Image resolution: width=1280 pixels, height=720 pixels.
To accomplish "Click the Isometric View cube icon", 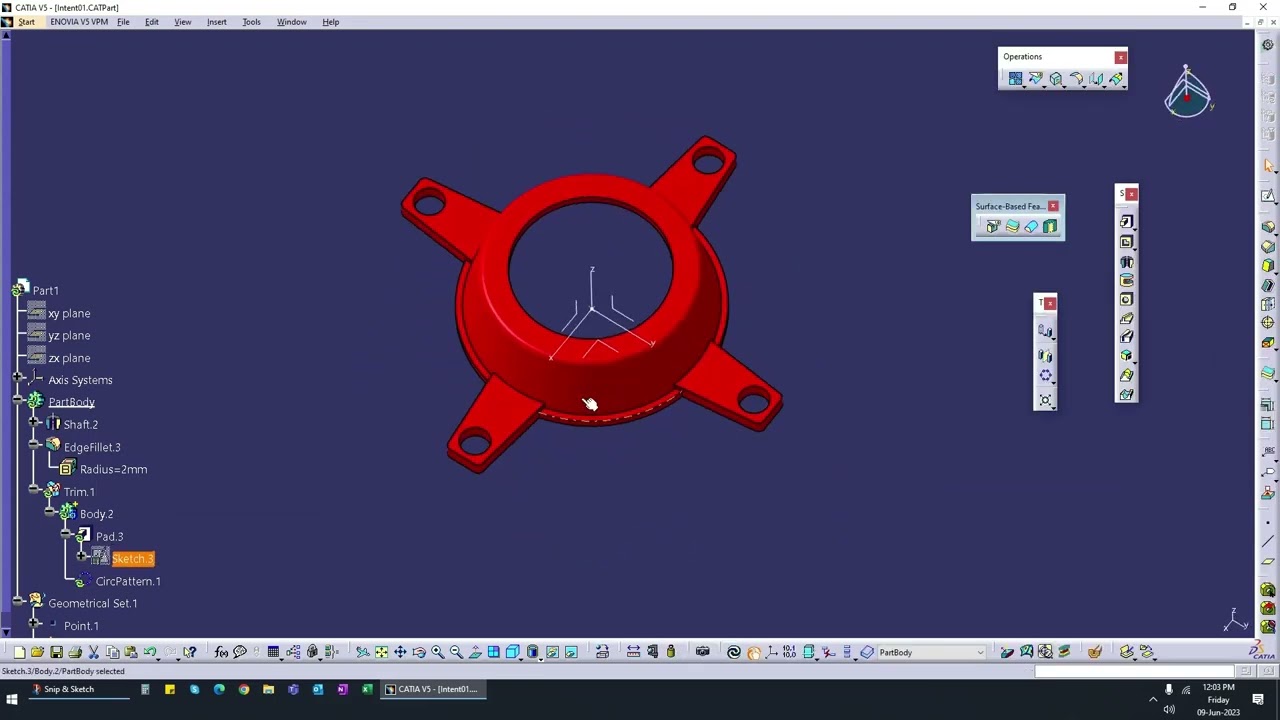I will [x=512, y=652].
